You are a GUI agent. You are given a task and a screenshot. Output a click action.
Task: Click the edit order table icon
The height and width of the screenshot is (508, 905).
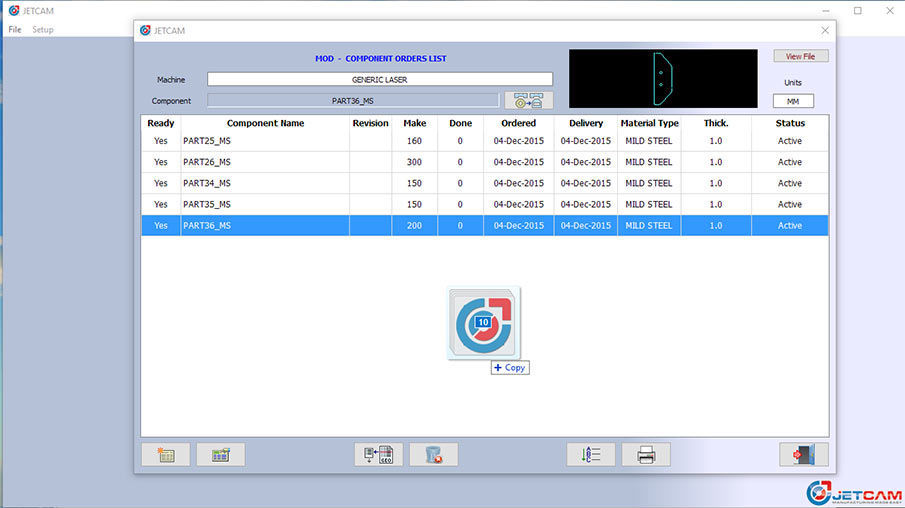[221, 454]
